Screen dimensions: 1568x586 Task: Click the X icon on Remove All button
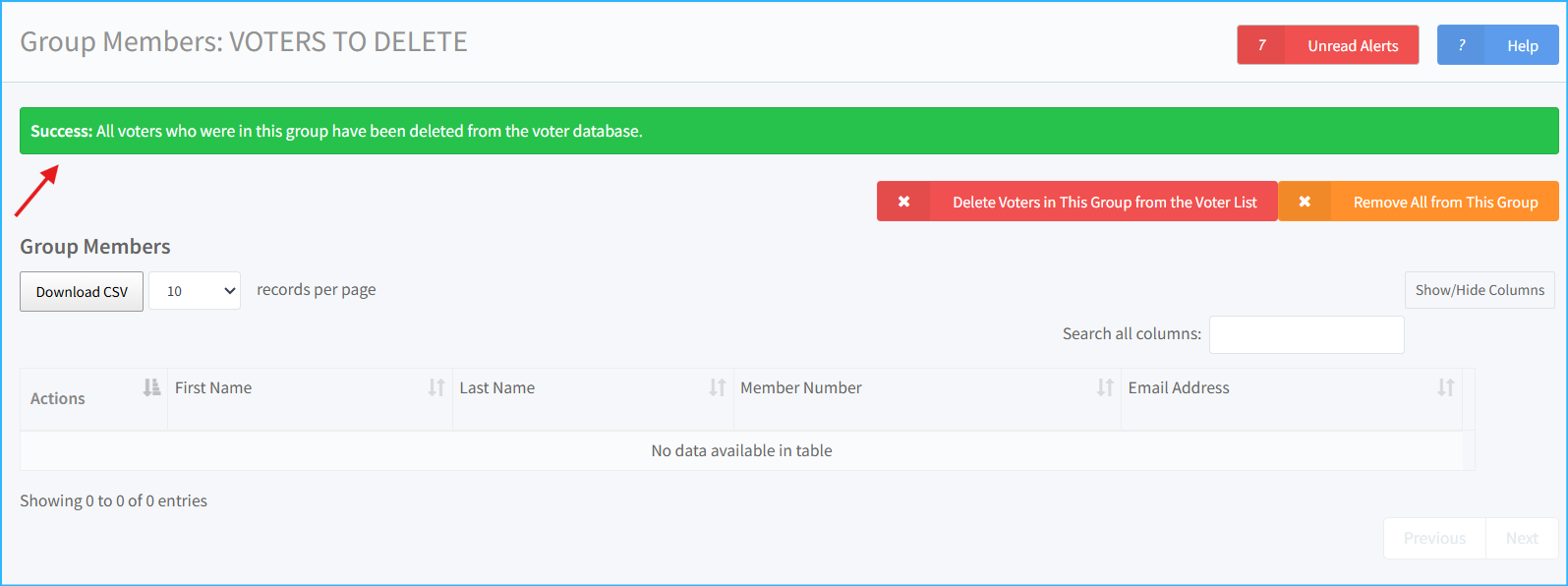[x=1305, y=202]
